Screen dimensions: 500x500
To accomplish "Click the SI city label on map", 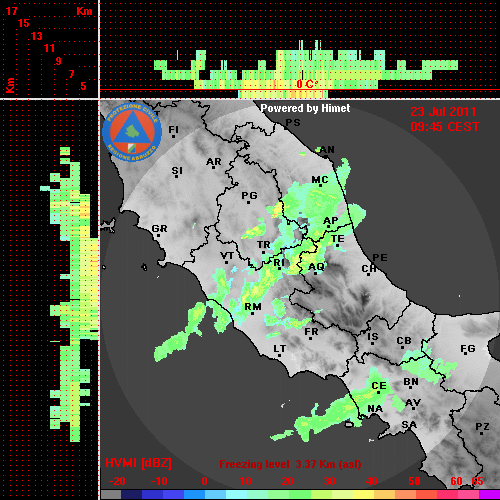I will pyautogui.click(x=177, y=171).
